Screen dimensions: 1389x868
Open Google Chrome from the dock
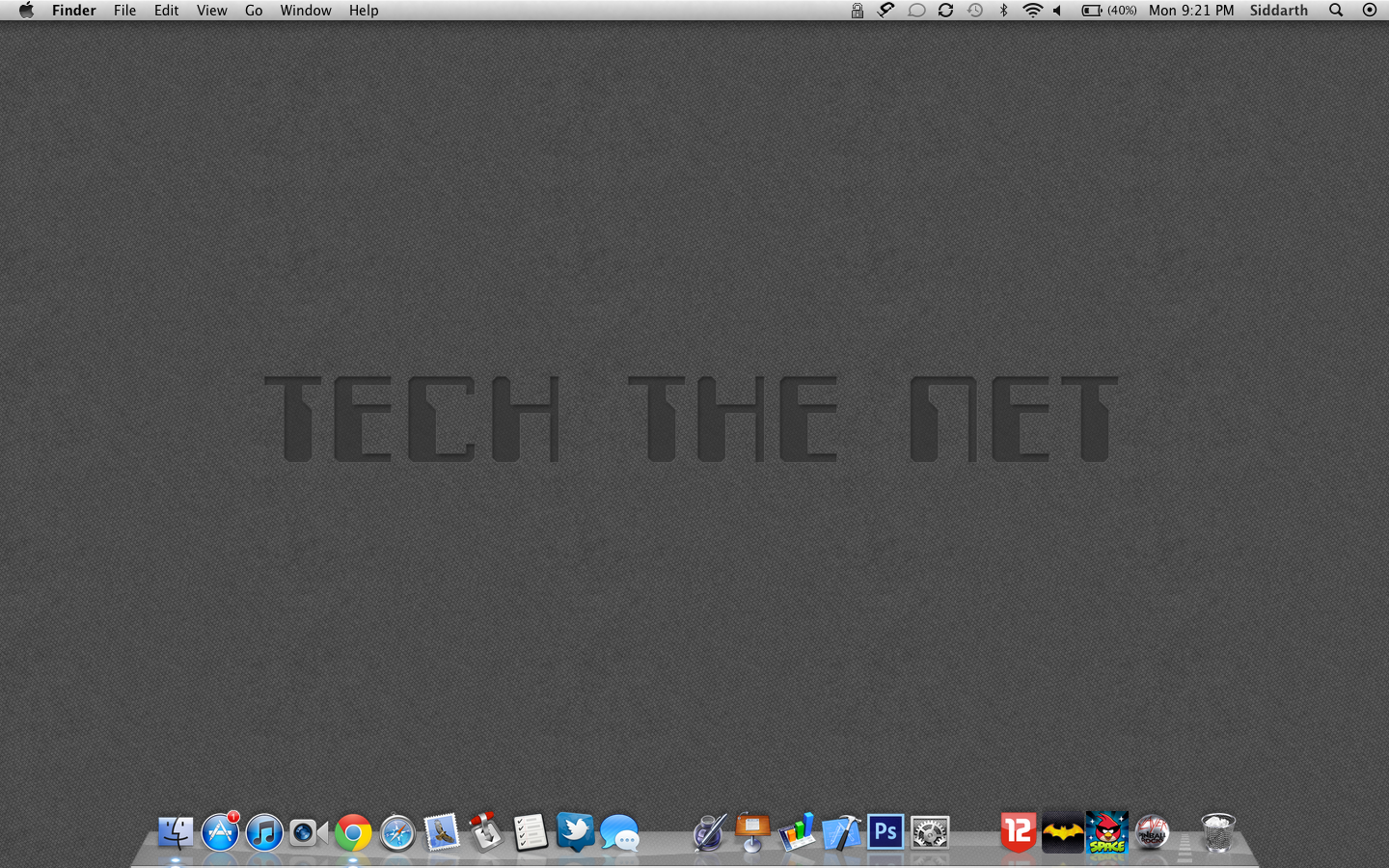click(x=353, y=832)
